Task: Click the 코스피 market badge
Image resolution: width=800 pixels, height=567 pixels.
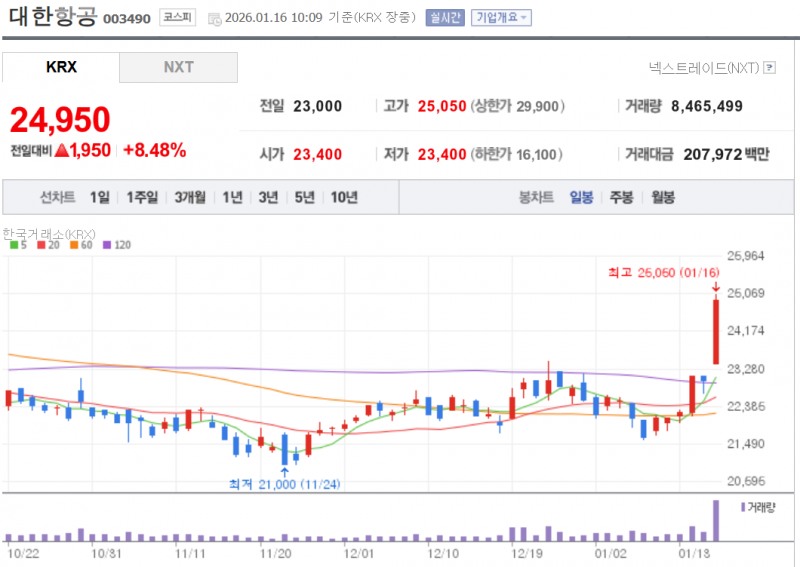Action: click(x=177, y=17)
